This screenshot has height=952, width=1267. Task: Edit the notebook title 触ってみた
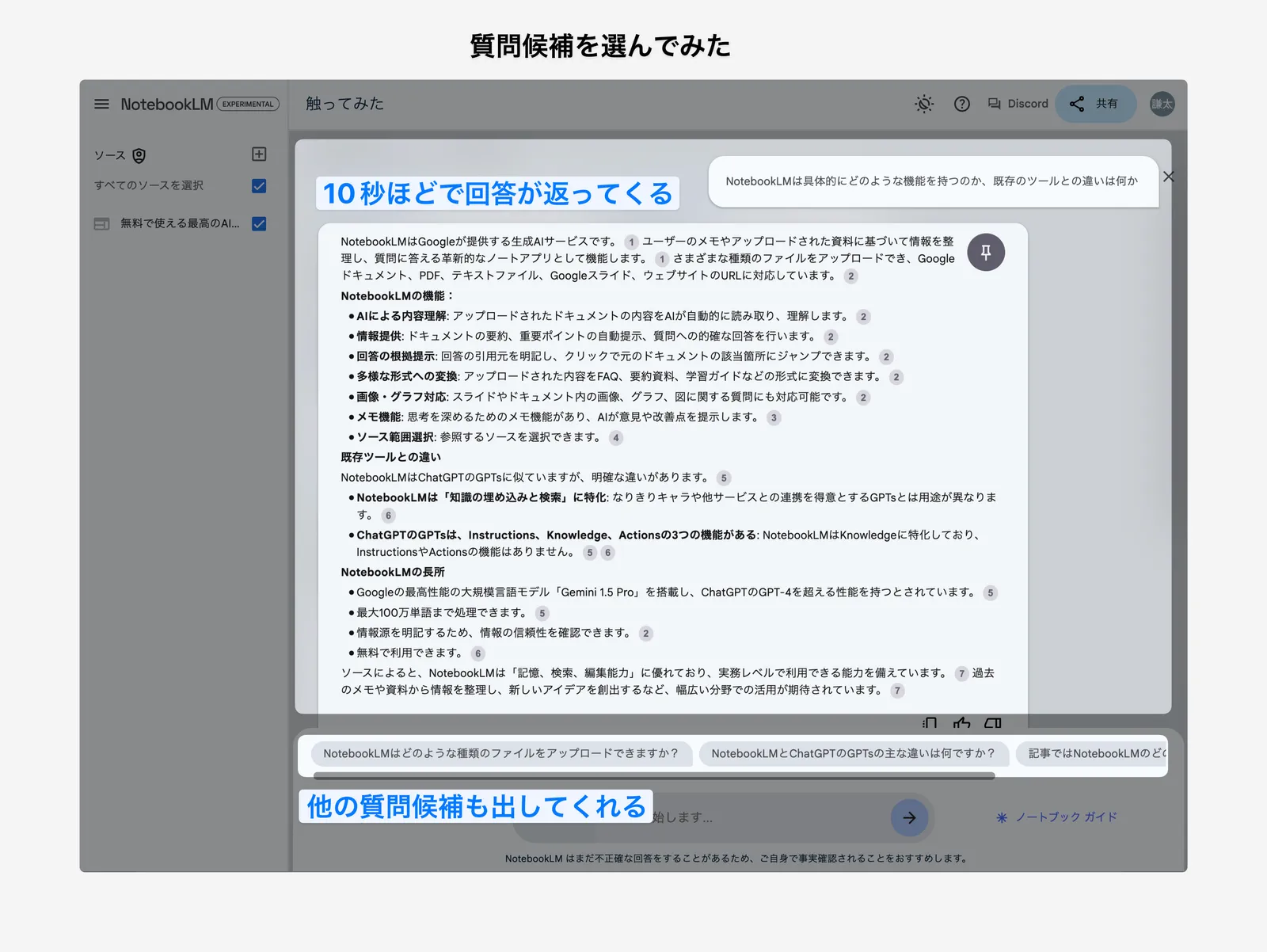pyautogui.click(x=344, y=104)
